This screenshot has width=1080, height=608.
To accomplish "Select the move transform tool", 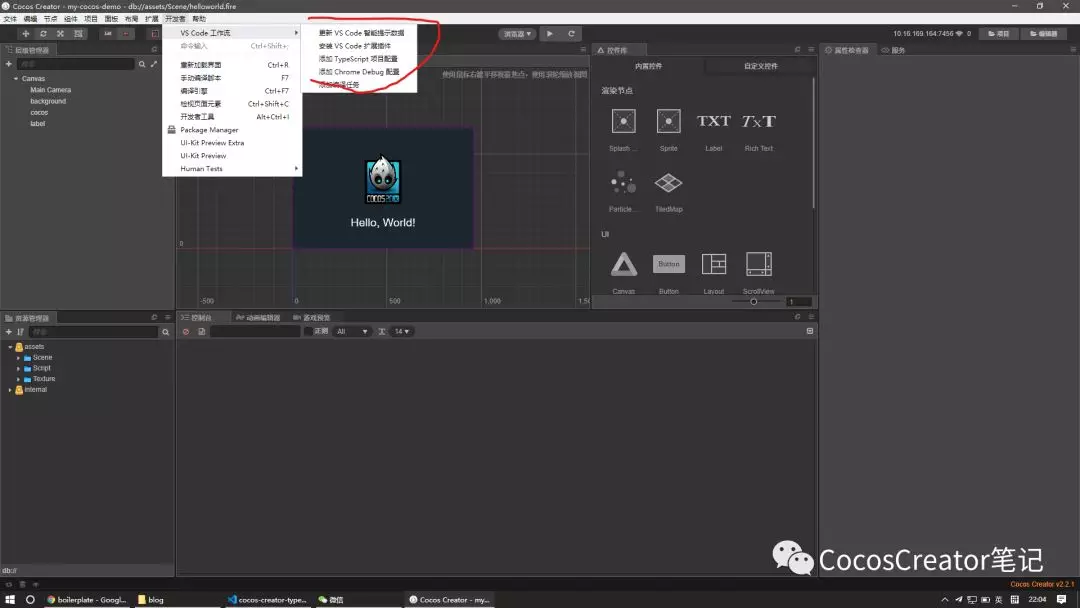I will click(x=25, y=34).
